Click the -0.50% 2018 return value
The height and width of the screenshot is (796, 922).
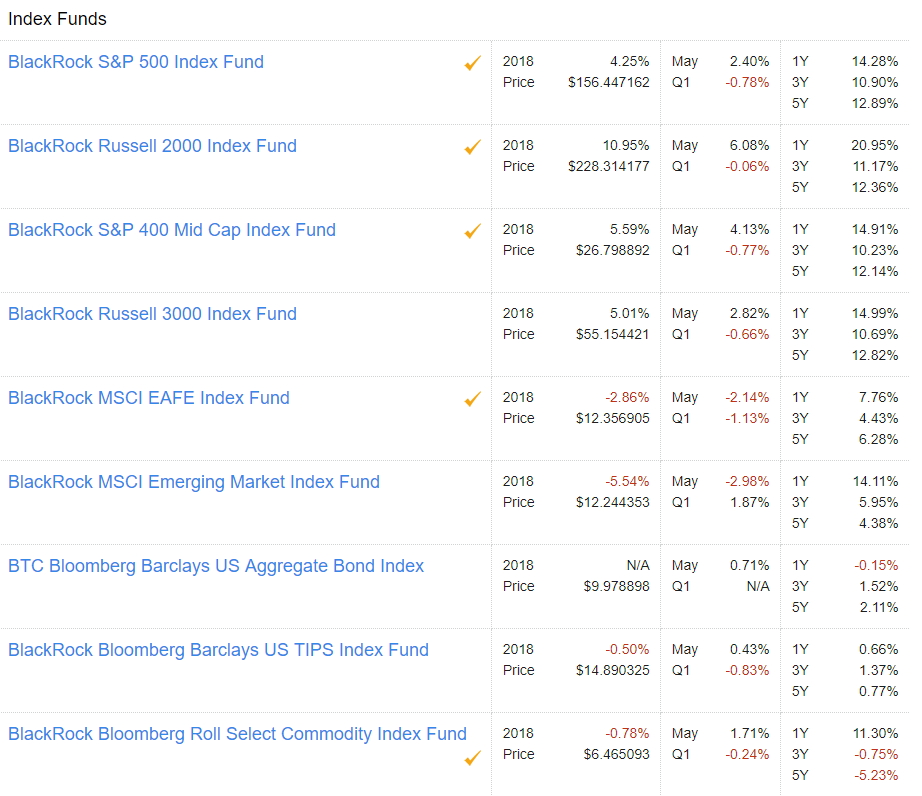point(627,650)
